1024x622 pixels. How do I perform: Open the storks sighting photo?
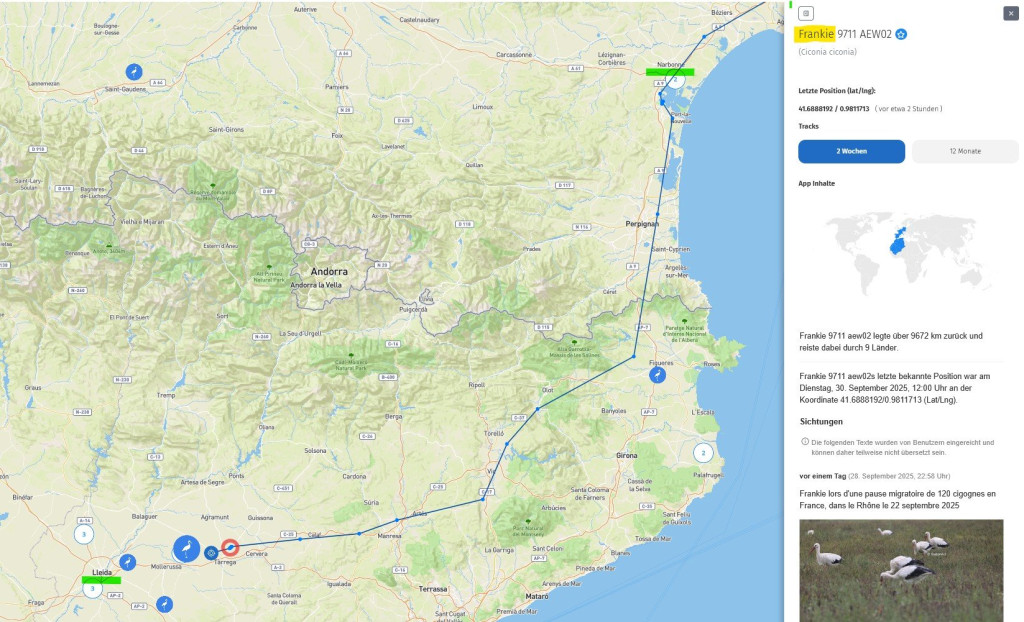pyautogui.click(x=900, y=570)
